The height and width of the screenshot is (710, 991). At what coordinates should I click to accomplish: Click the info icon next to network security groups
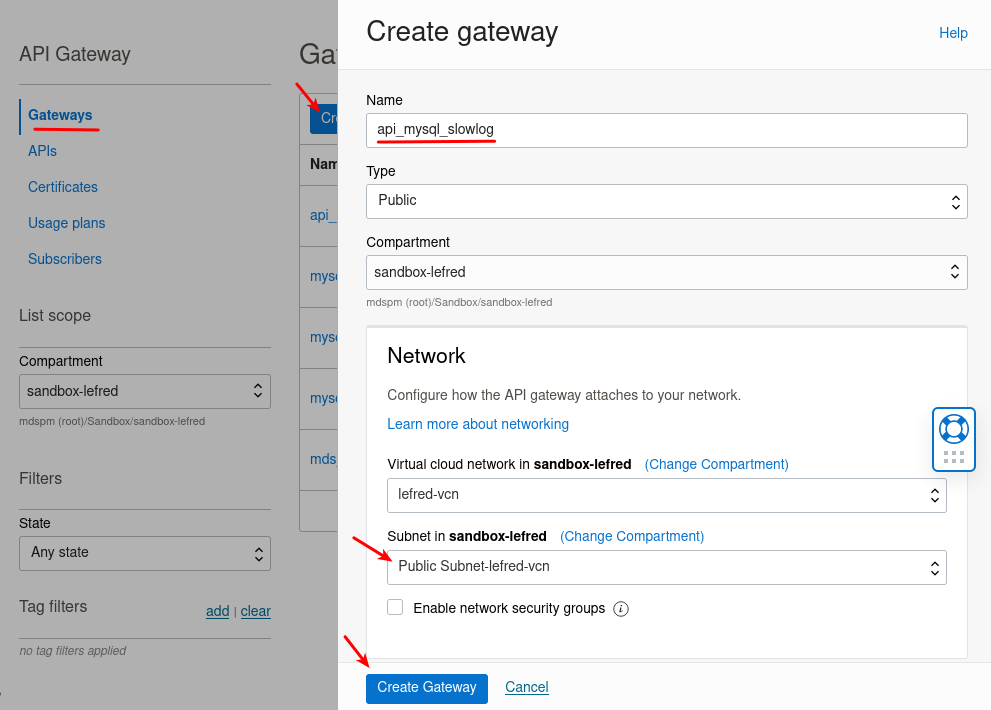(621, 608)
